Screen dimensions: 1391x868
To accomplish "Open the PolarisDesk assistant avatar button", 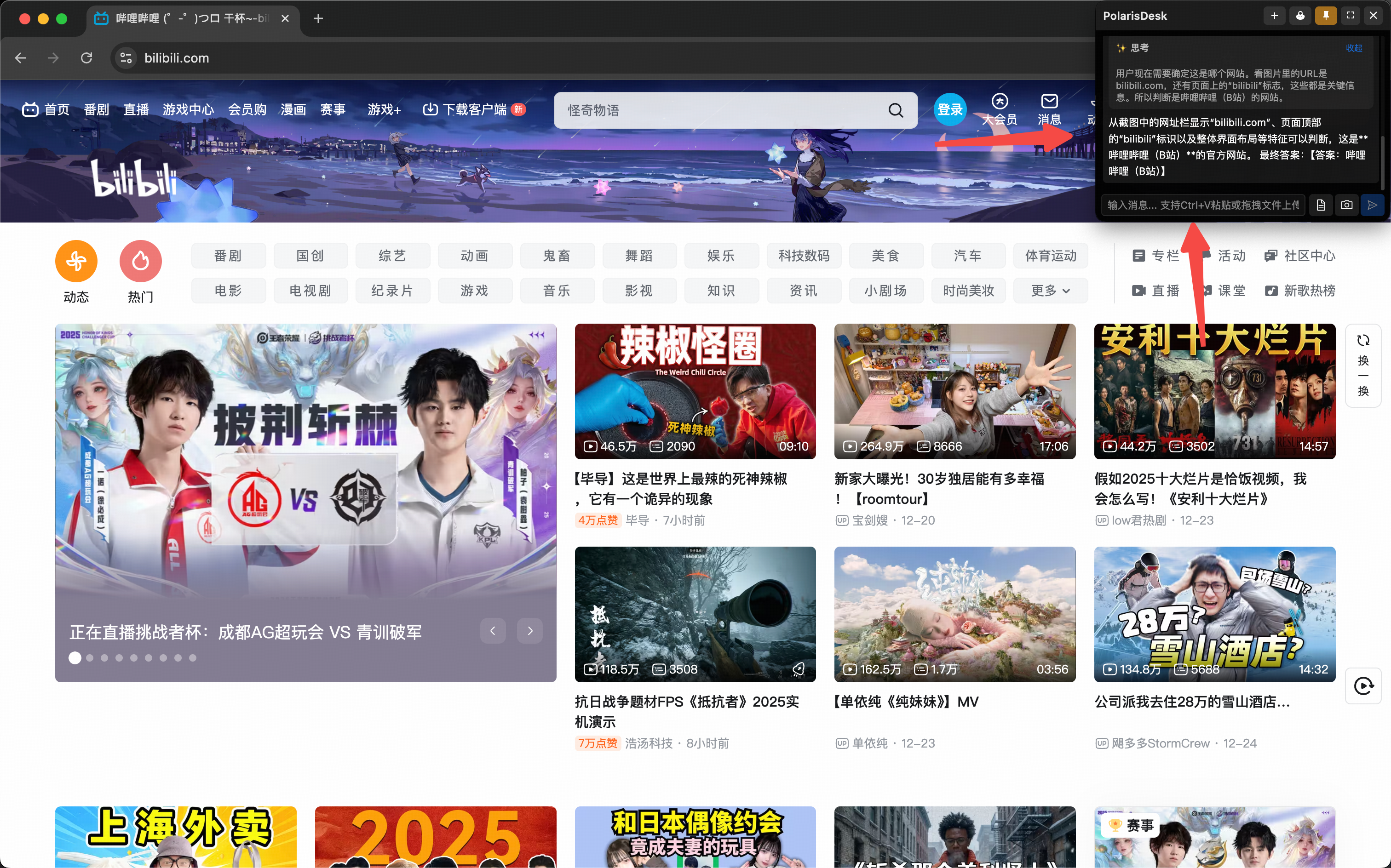I will (x=1300, y=16).
